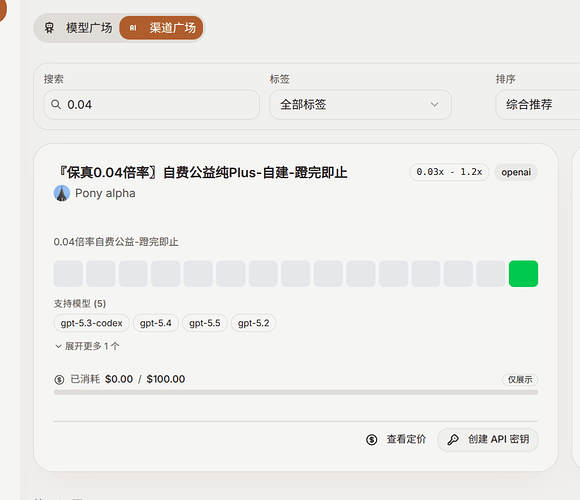The width and height of the screenshot is (580, 500).
Task: Click the AI badge icon in 渠道广场
Action: [x=133, y=28]
